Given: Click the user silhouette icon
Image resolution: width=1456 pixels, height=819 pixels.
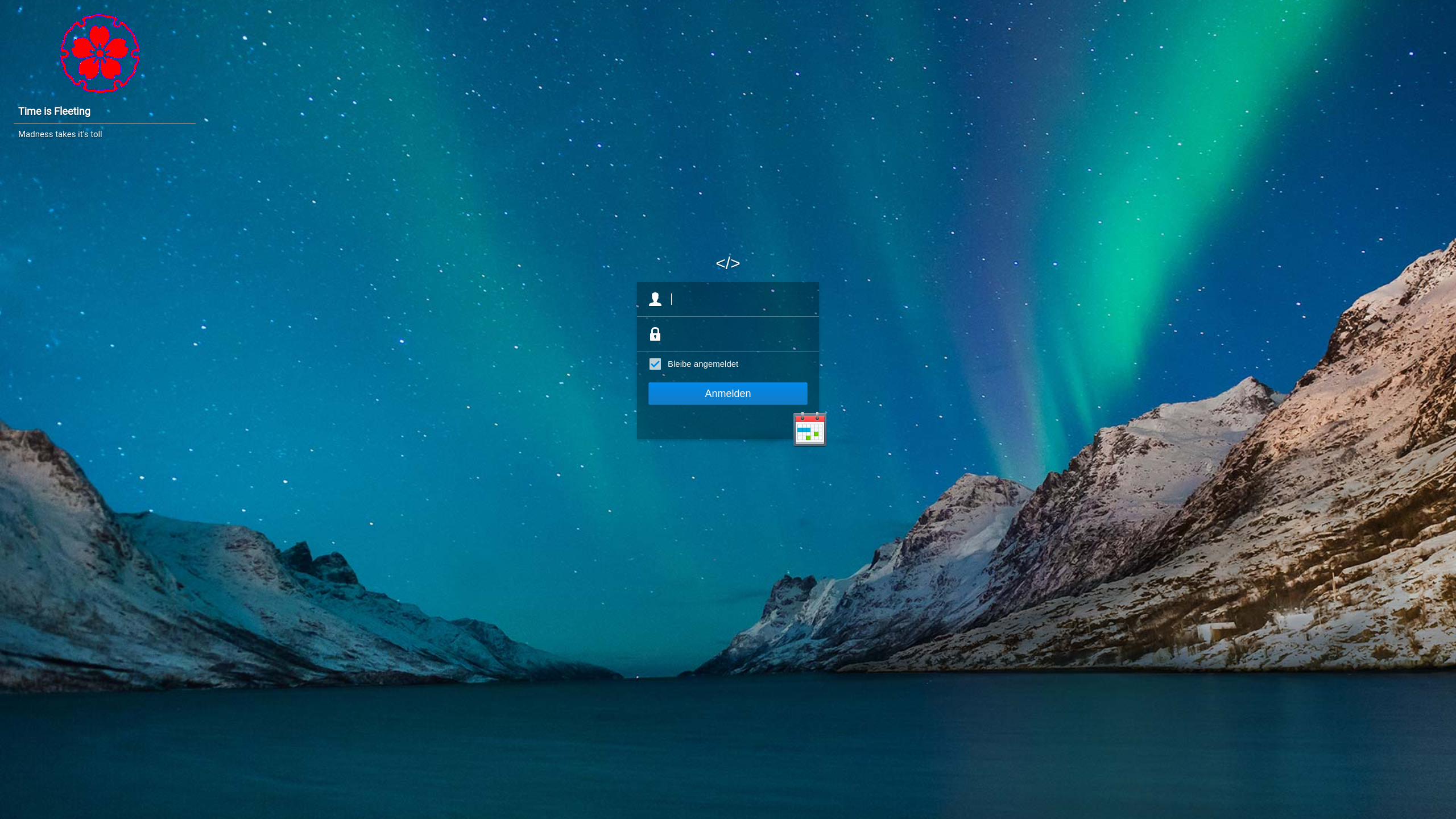Looking at the screenshot, I should point(655,299).
